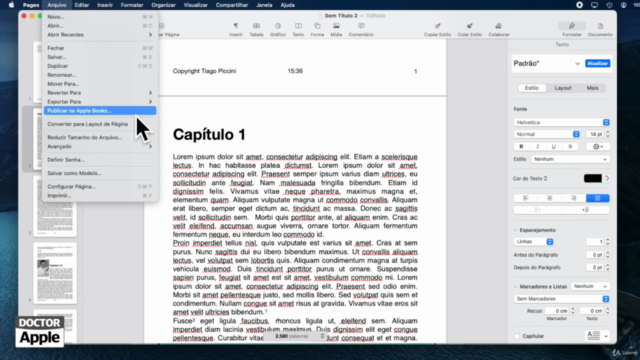Open Marcadores e Listas Nenhum dropdown
The width and height of the screenshot is (640, 360).
pos(590,287)
